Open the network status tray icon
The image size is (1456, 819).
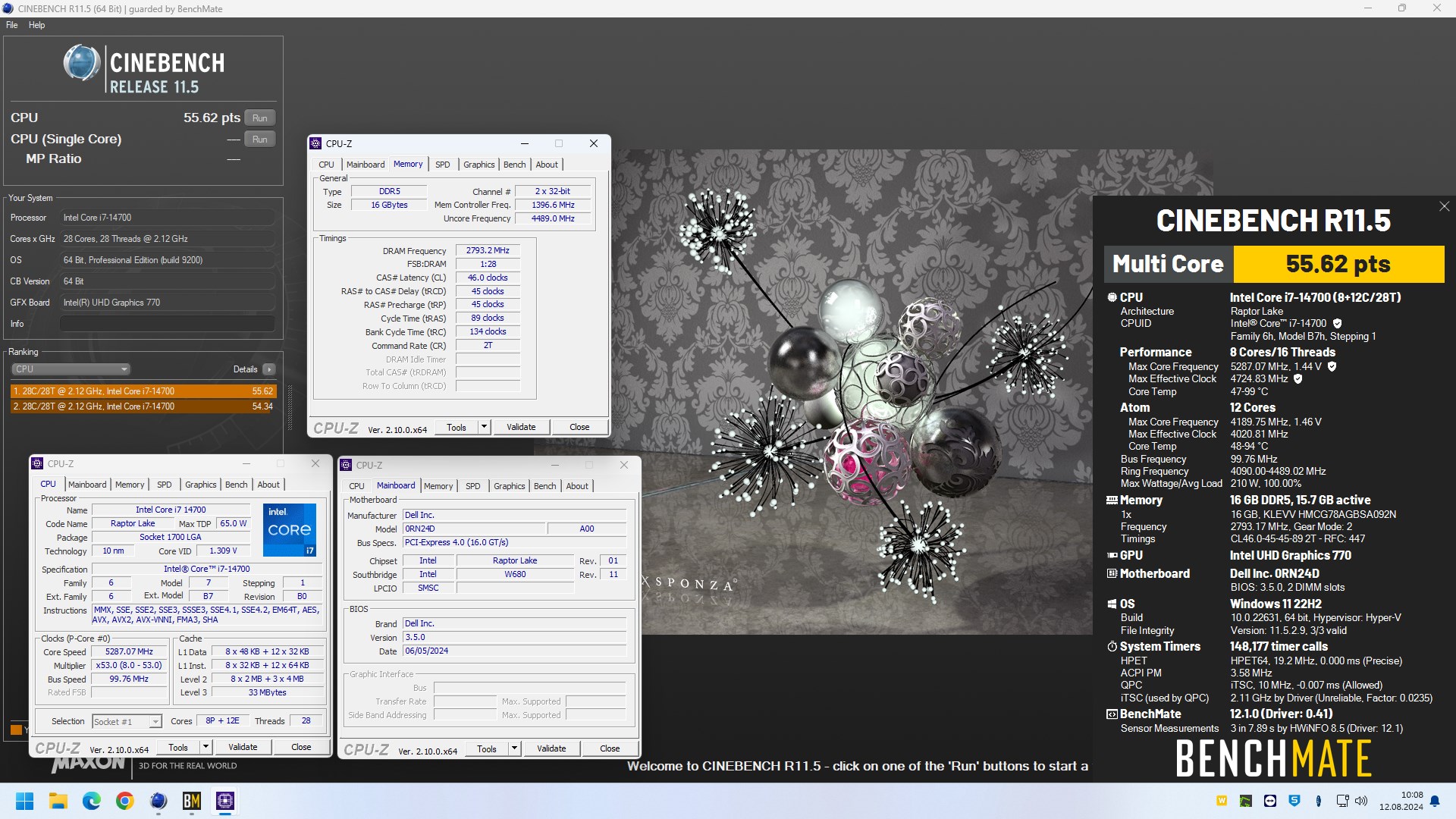[1342, 801]
